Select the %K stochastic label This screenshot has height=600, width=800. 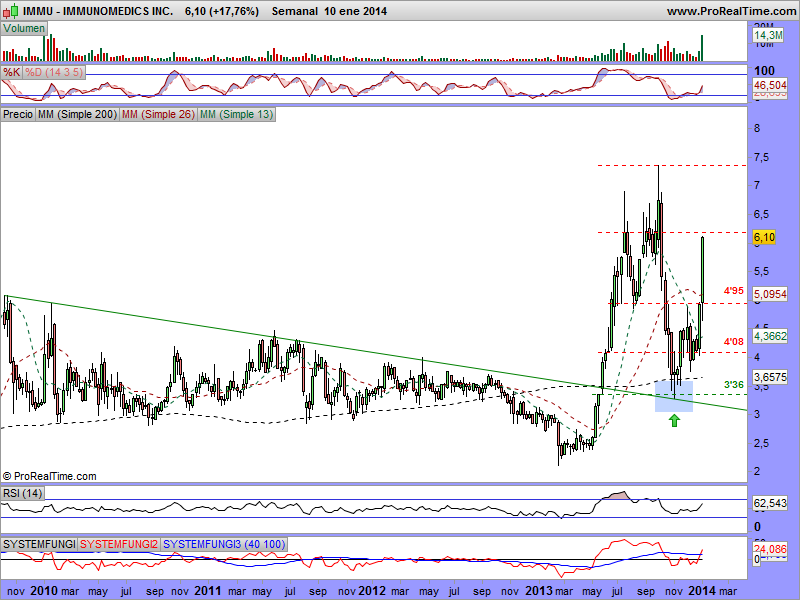[x=11, y=72]
